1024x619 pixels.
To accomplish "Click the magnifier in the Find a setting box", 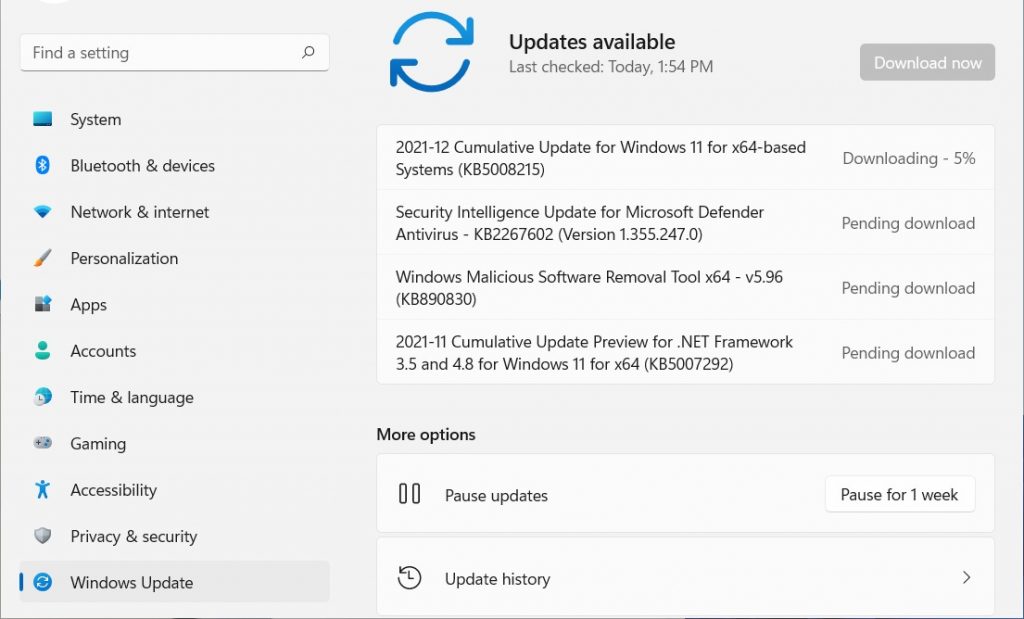I will (x=310, y=52).
